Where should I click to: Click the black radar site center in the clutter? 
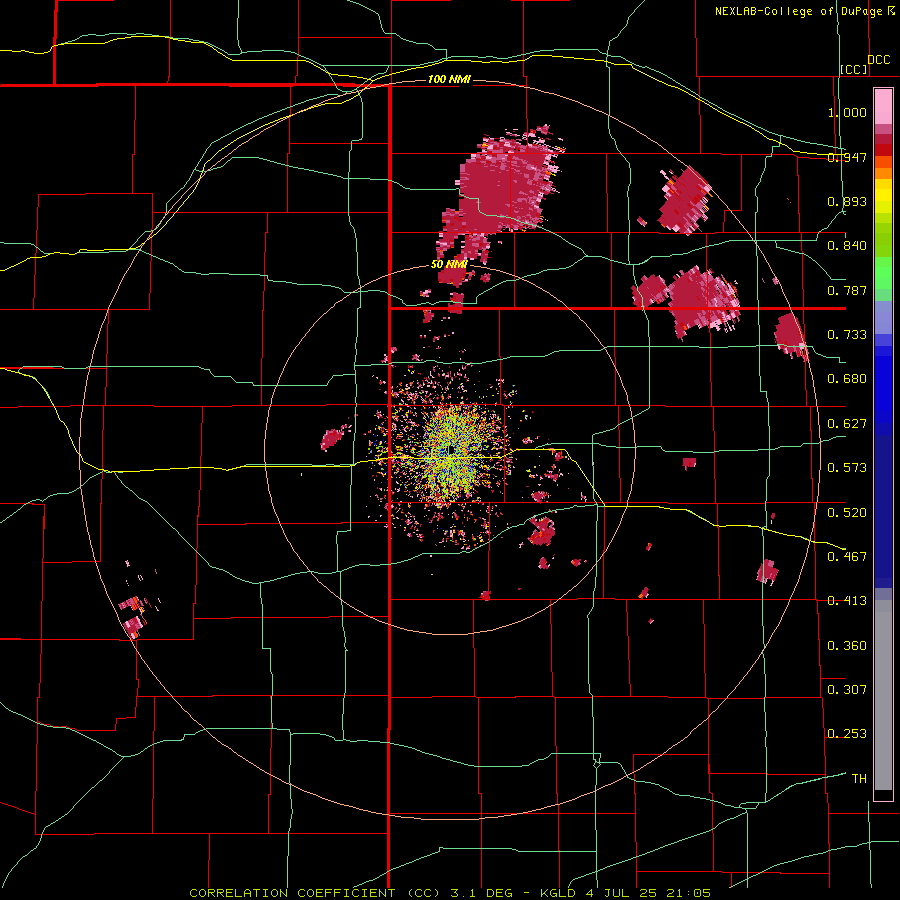point(451,449)
